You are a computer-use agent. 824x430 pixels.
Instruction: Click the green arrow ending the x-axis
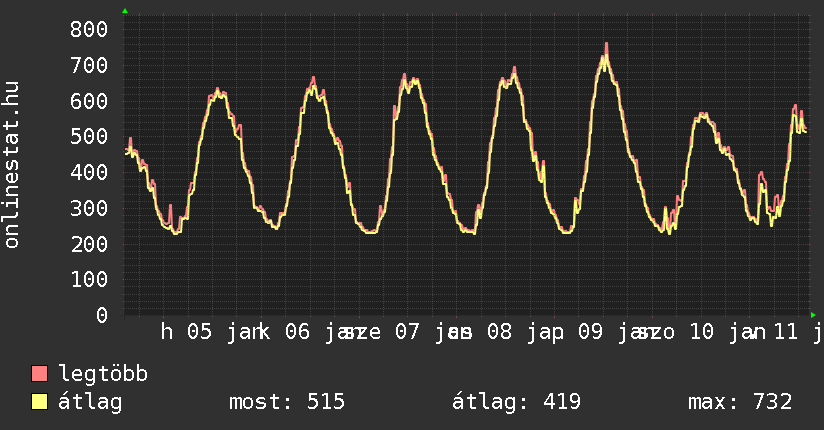(x=814, y=315)
